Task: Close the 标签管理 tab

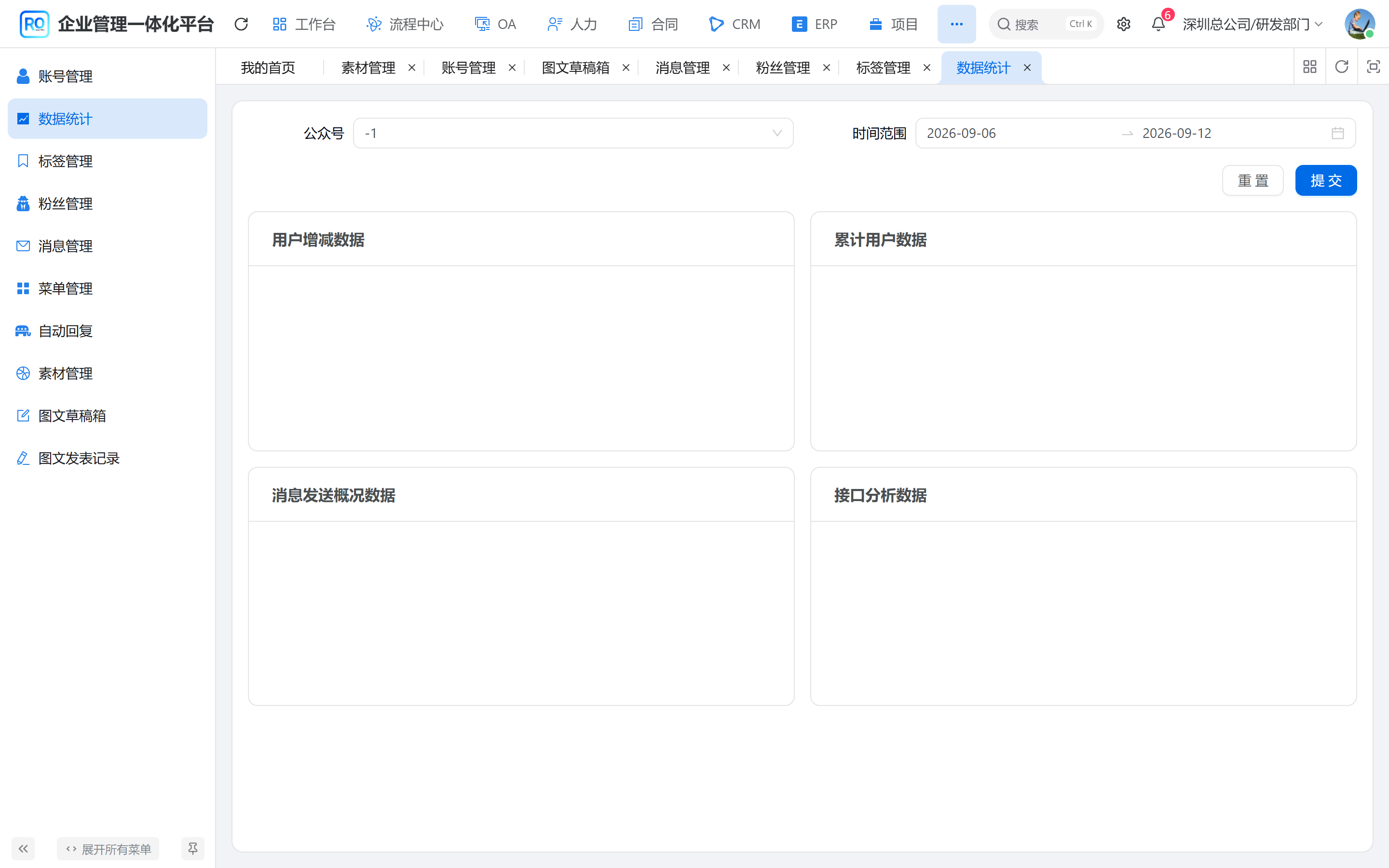Action: 926,68
